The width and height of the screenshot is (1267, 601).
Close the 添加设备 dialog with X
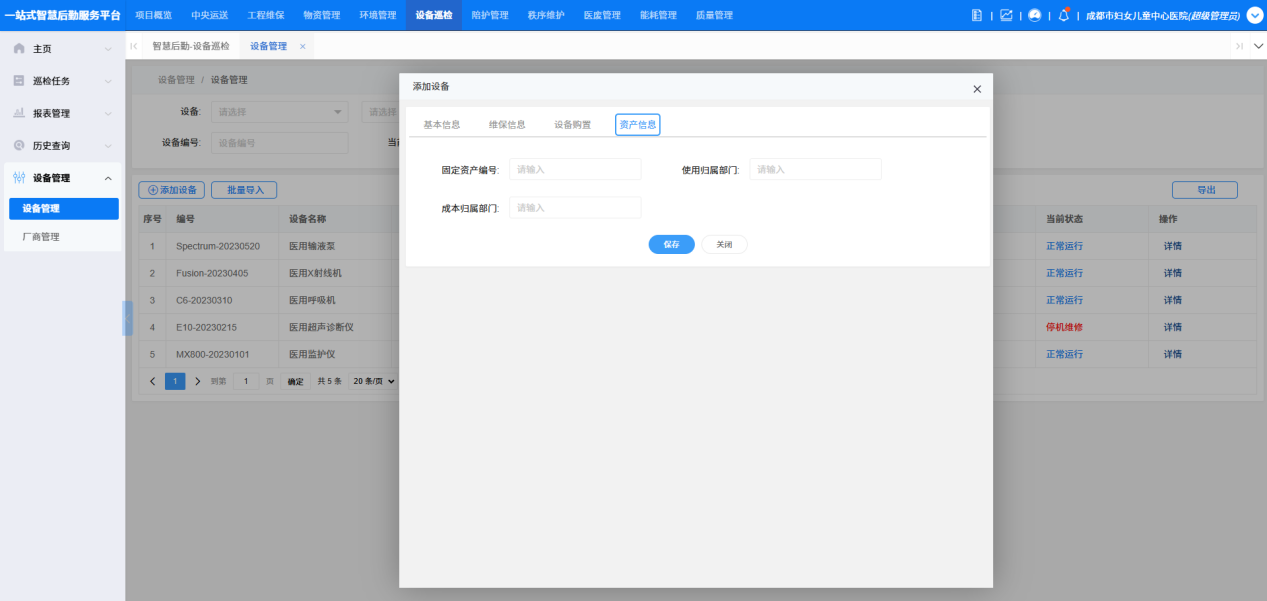(x=977, y=89)
